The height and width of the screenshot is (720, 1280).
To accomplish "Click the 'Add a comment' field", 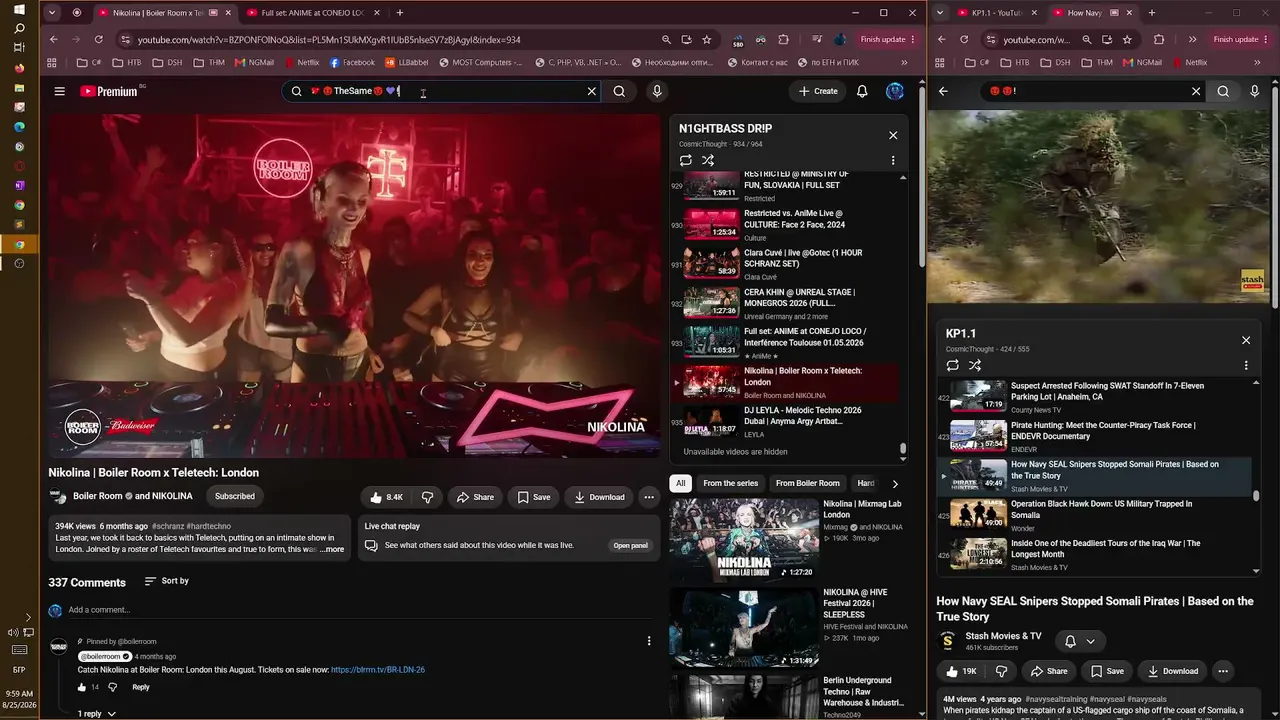I will point(99,610).
